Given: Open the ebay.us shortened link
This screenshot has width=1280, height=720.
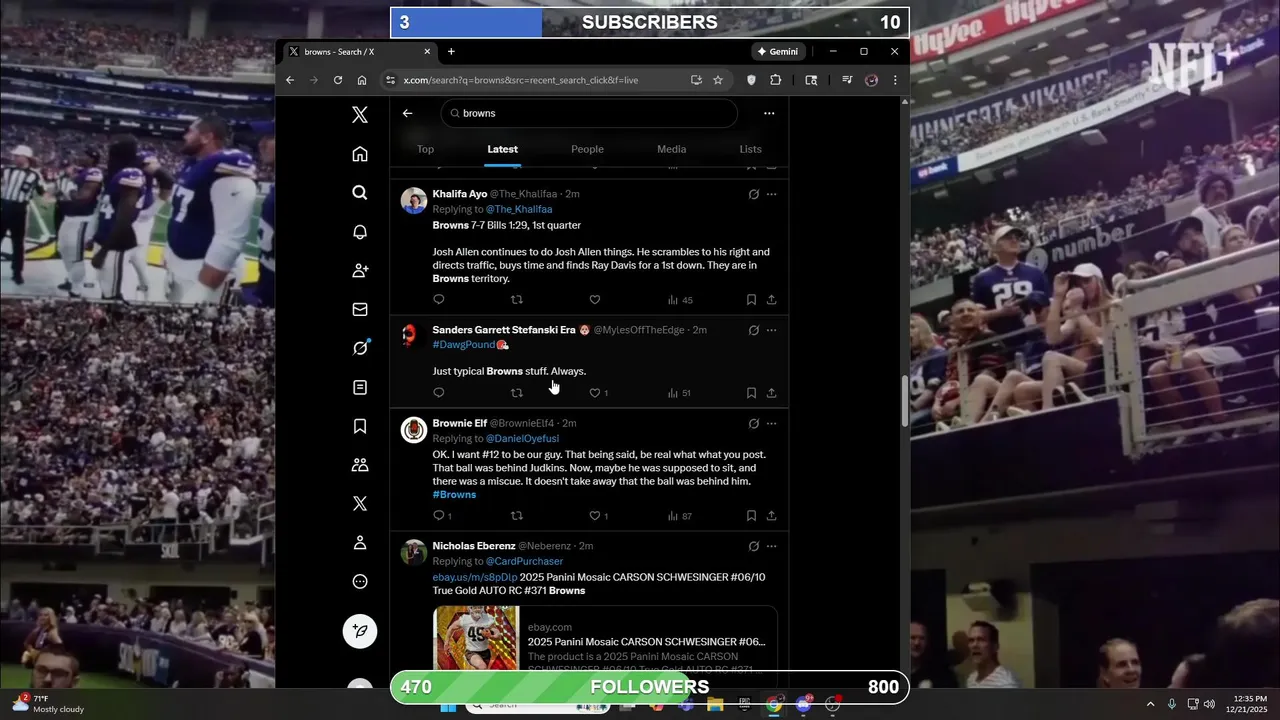Looking at the screenshot, I should pos(475,577).
